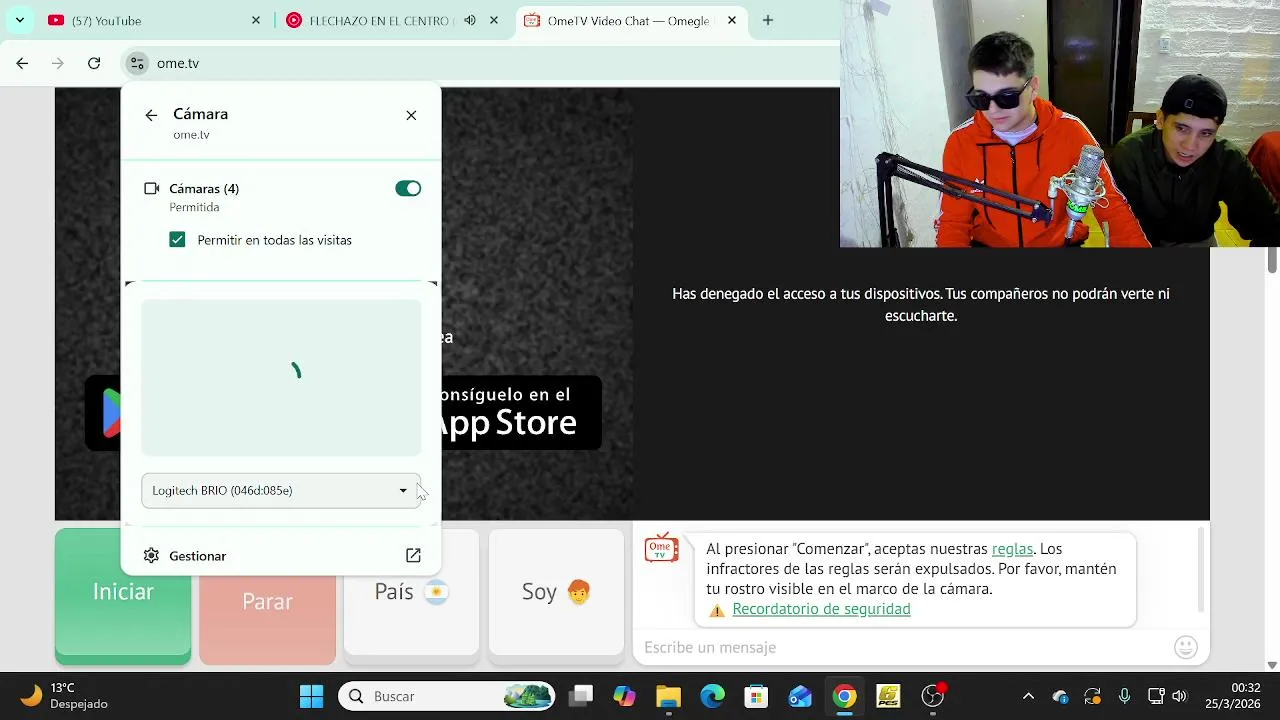Open File Explorer from taskbar
The height and width of the screenshot is (720, 1280).
(669, 696)
